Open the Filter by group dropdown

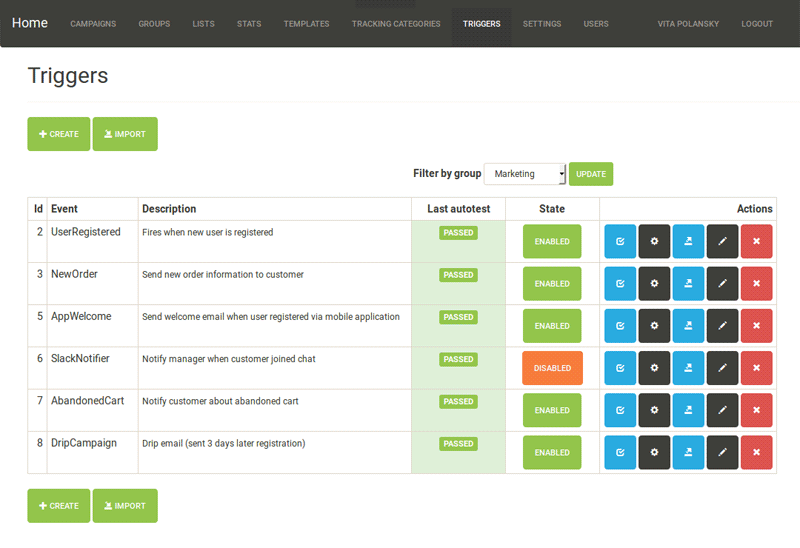[x=525, y=174]
